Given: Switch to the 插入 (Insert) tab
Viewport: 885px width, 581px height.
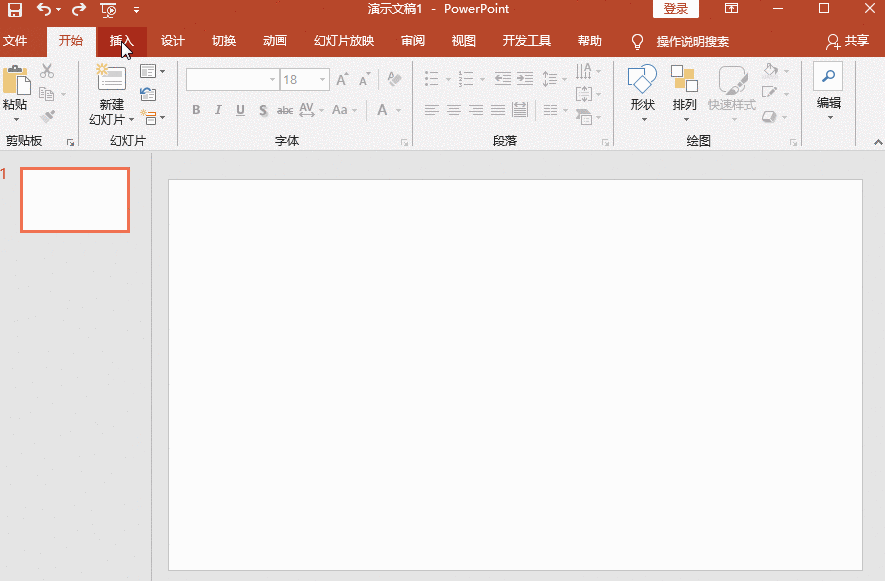Looking at the screenshot, I should click(x=121, y=41).
